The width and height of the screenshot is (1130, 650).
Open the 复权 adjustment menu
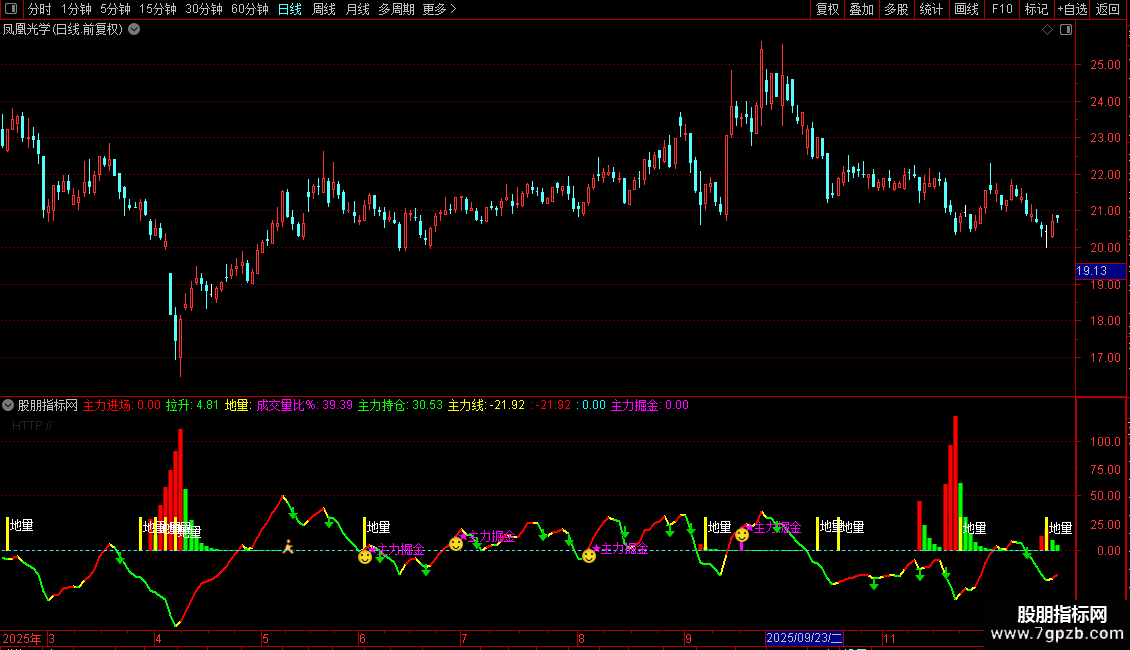pyautogui.click(x=827, y=9)
